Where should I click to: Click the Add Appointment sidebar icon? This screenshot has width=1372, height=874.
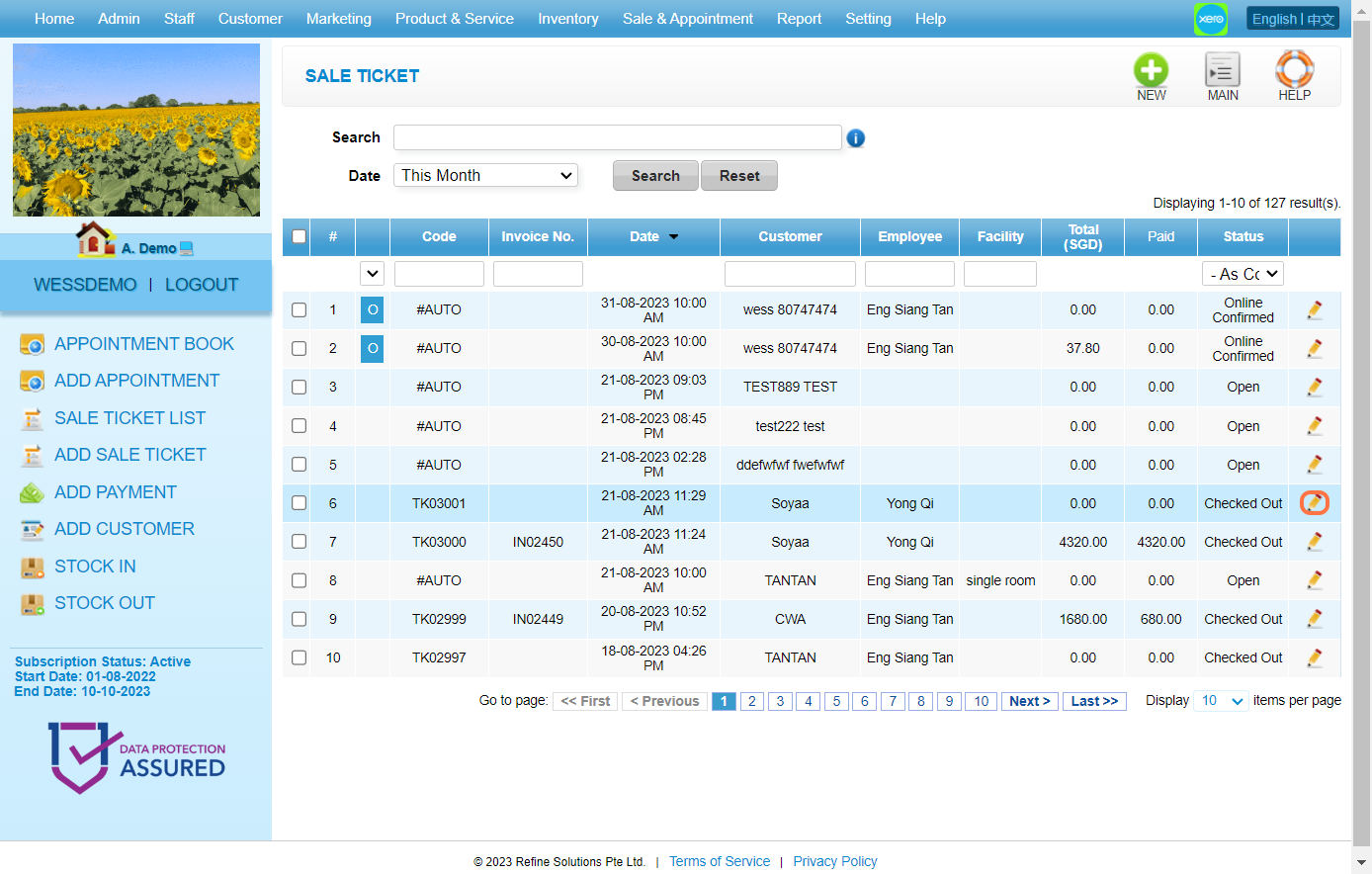[x=33, y=381]
